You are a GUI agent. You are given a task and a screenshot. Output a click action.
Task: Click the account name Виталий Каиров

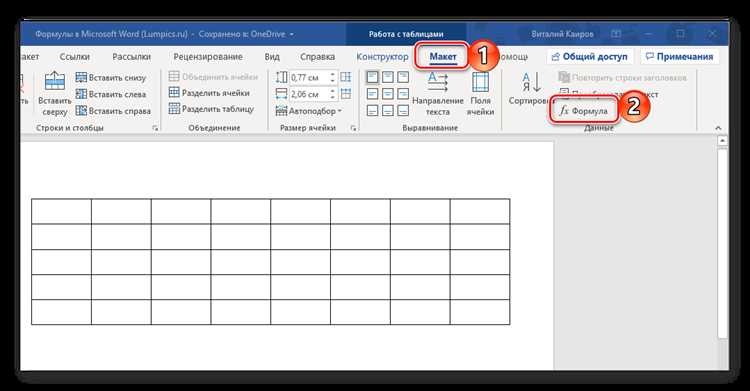pos(562,34)
